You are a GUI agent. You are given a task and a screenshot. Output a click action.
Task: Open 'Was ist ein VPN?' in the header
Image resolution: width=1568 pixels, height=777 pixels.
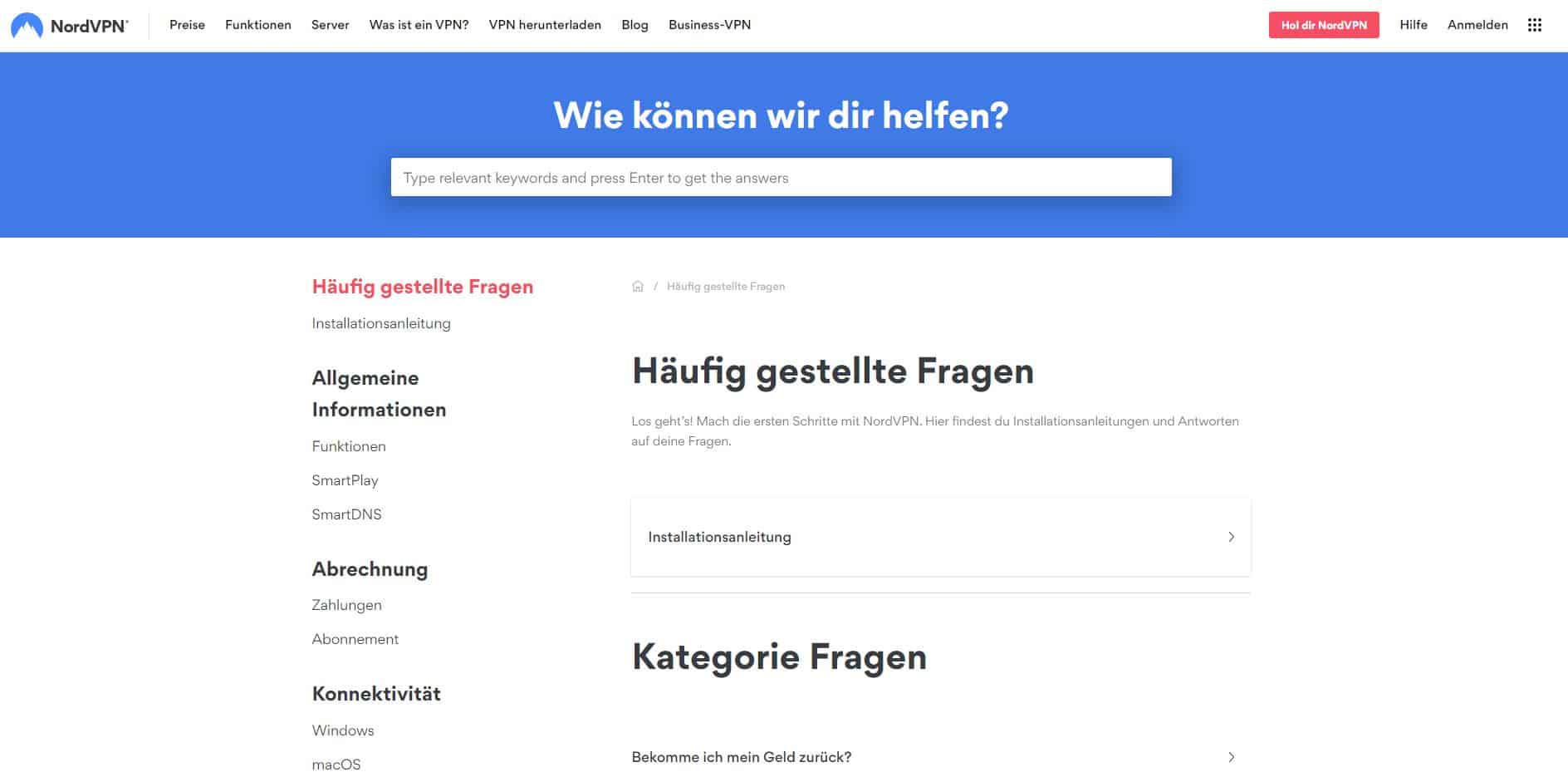tap(419, 25)
